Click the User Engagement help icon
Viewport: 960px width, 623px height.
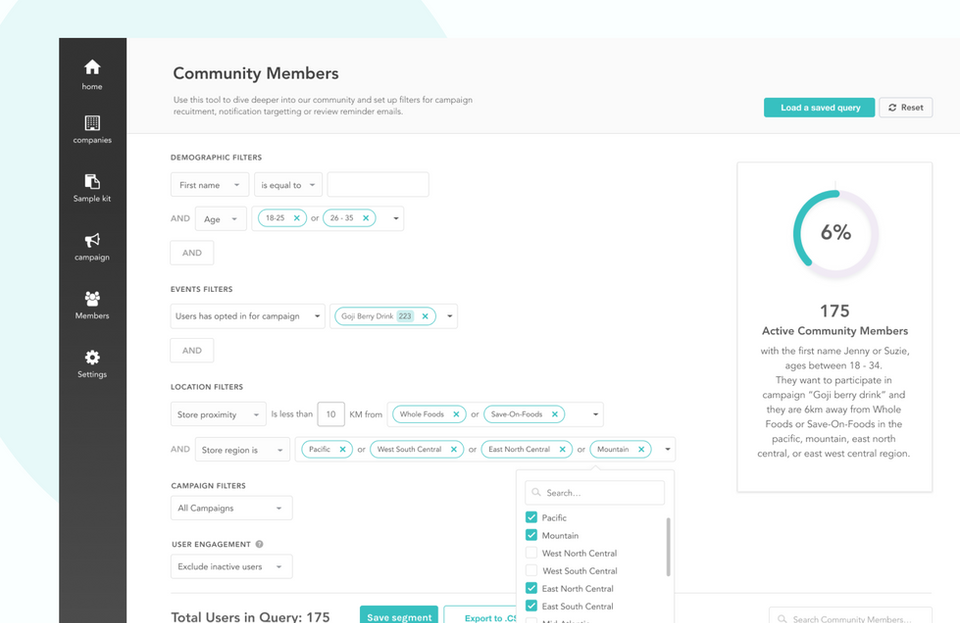[x=260, y=545]
